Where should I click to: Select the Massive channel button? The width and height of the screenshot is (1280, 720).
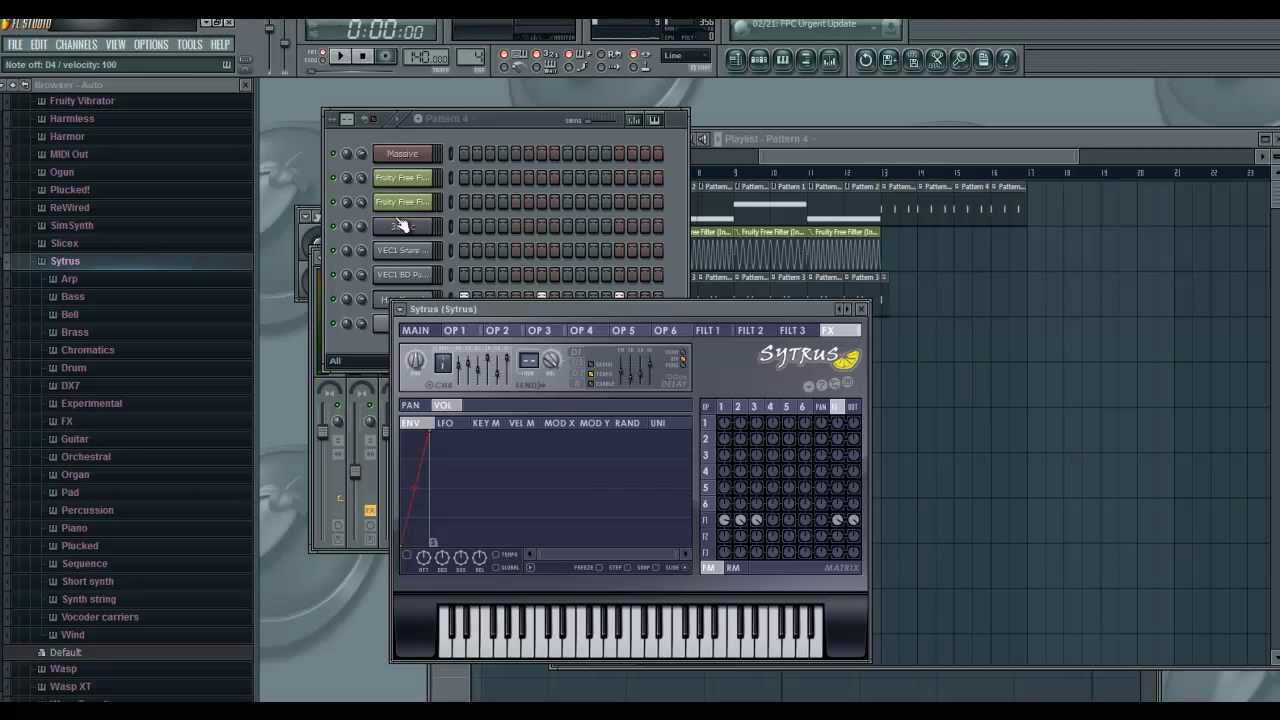click(x=402, y=154)
